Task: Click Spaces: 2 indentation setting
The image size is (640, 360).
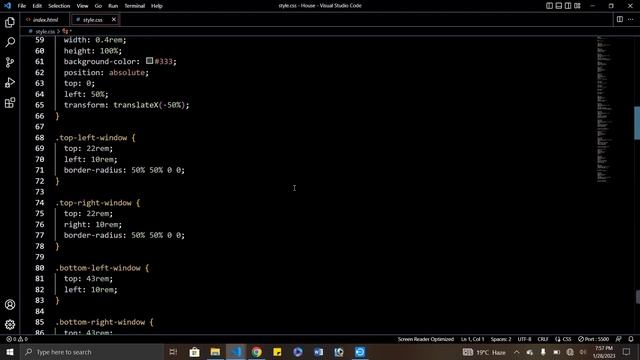Action: 501,339
